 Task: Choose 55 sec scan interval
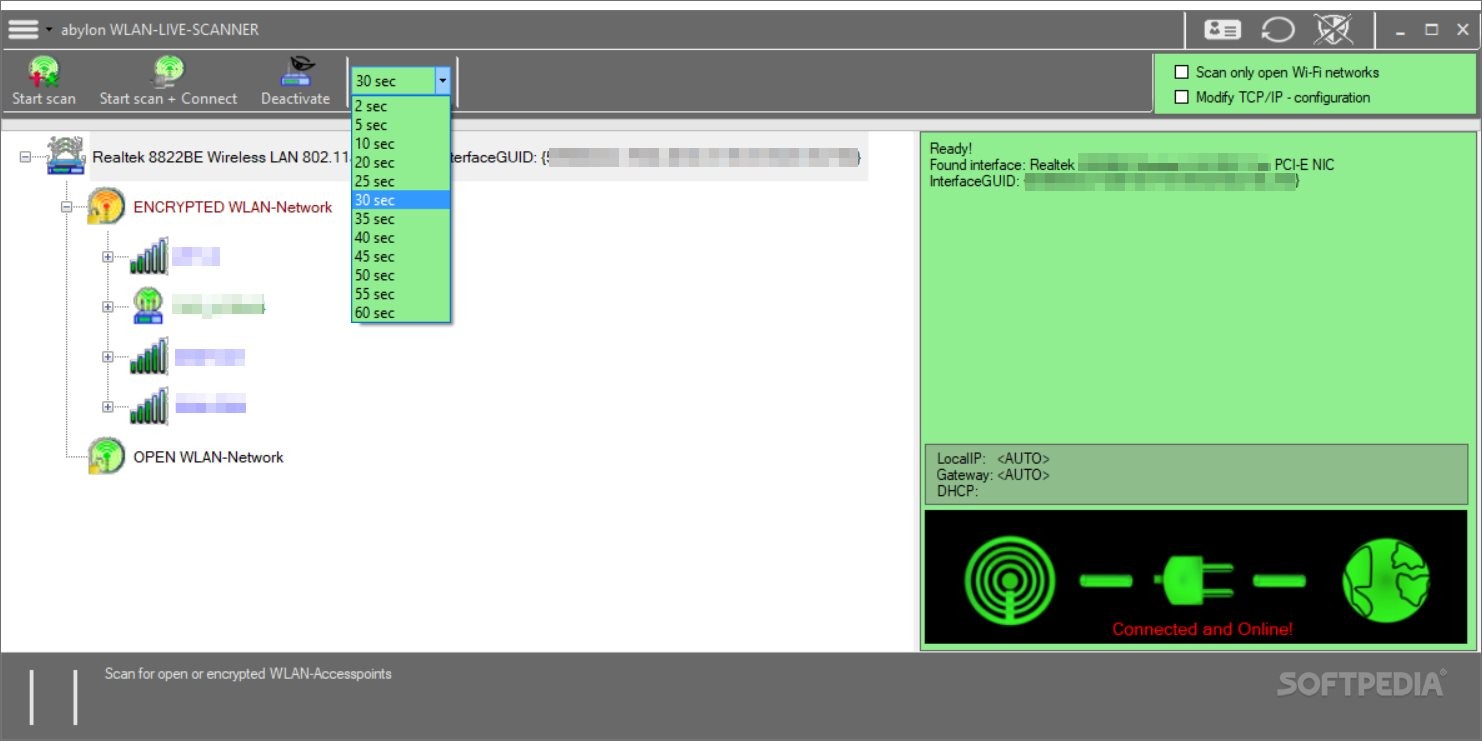click(401, 294)
